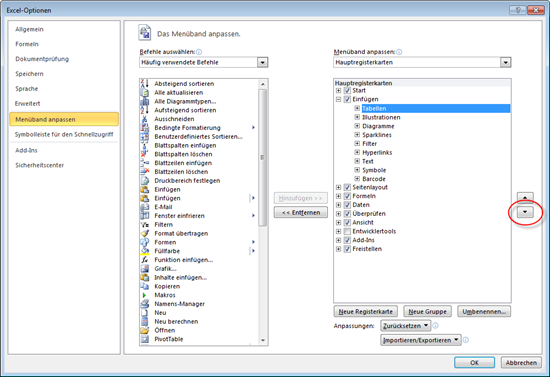Select the Sparklines group row
This screenshot has height=377, width=550.
[377, 135]
